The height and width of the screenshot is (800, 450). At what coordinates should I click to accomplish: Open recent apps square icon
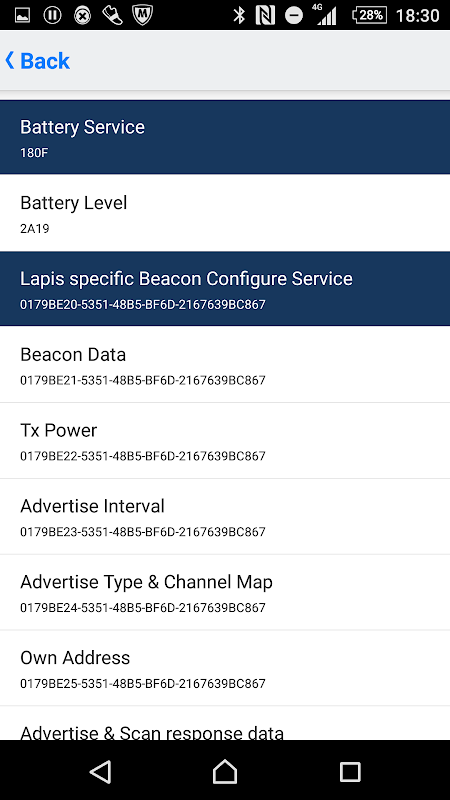tap(350, 771)
